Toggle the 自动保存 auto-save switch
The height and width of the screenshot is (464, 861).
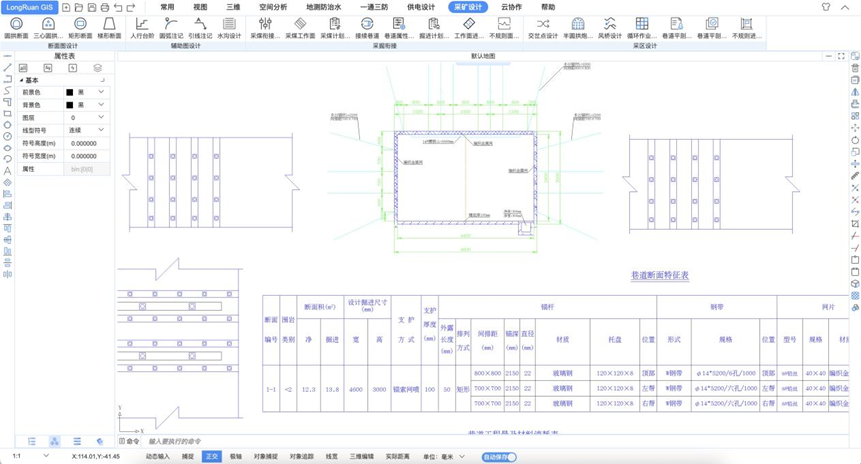(509, 457)
